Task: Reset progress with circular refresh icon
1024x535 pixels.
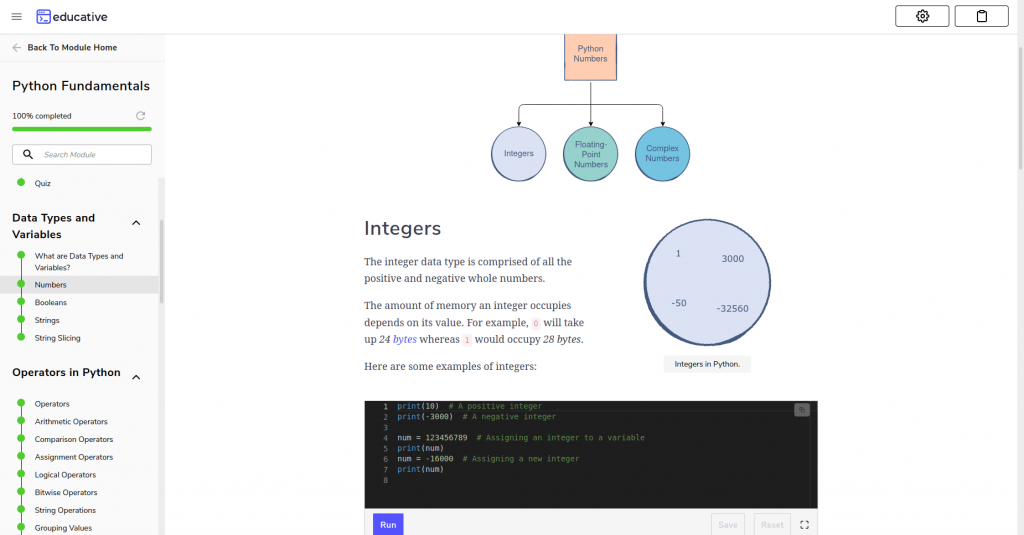Action: 140,116
